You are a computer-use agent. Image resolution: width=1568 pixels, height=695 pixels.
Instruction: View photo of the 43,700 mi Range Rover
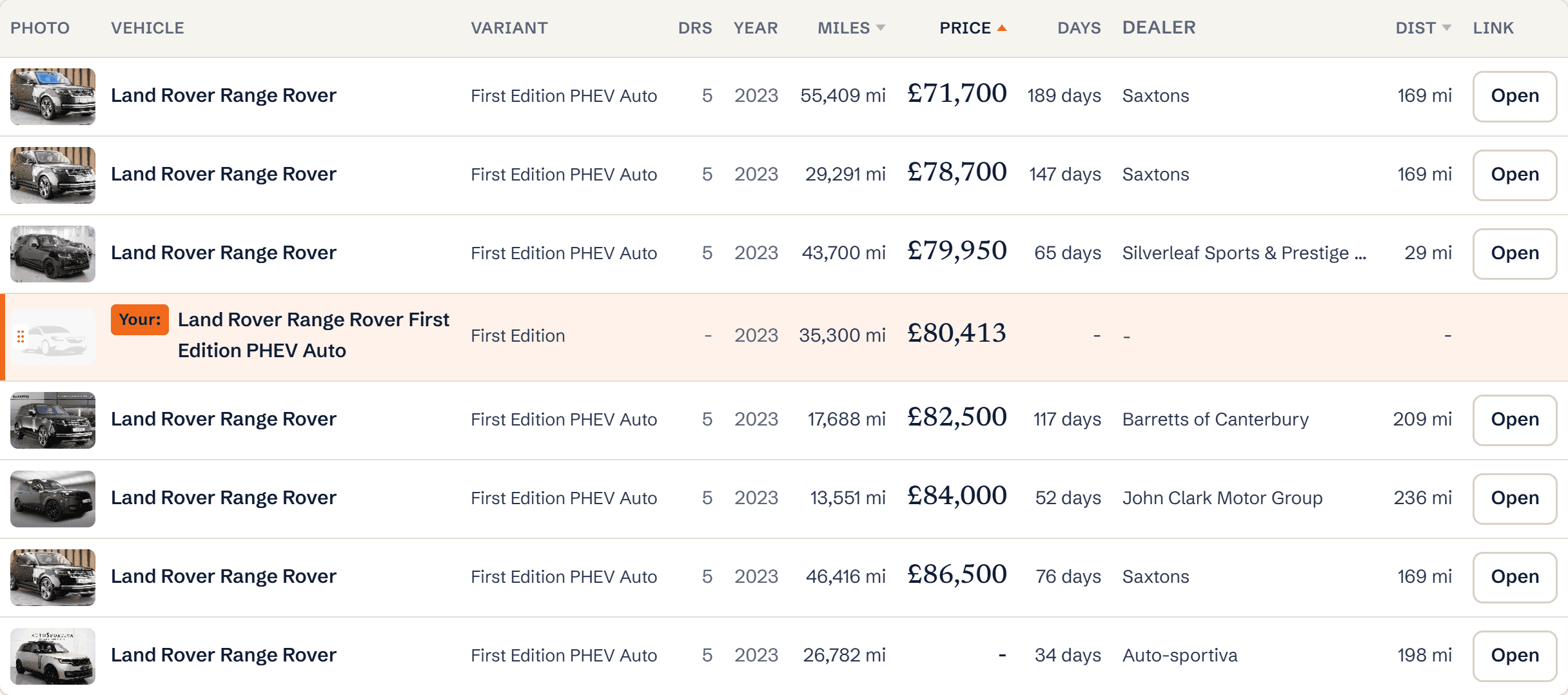pyautogui.click(x=53, y=253)
